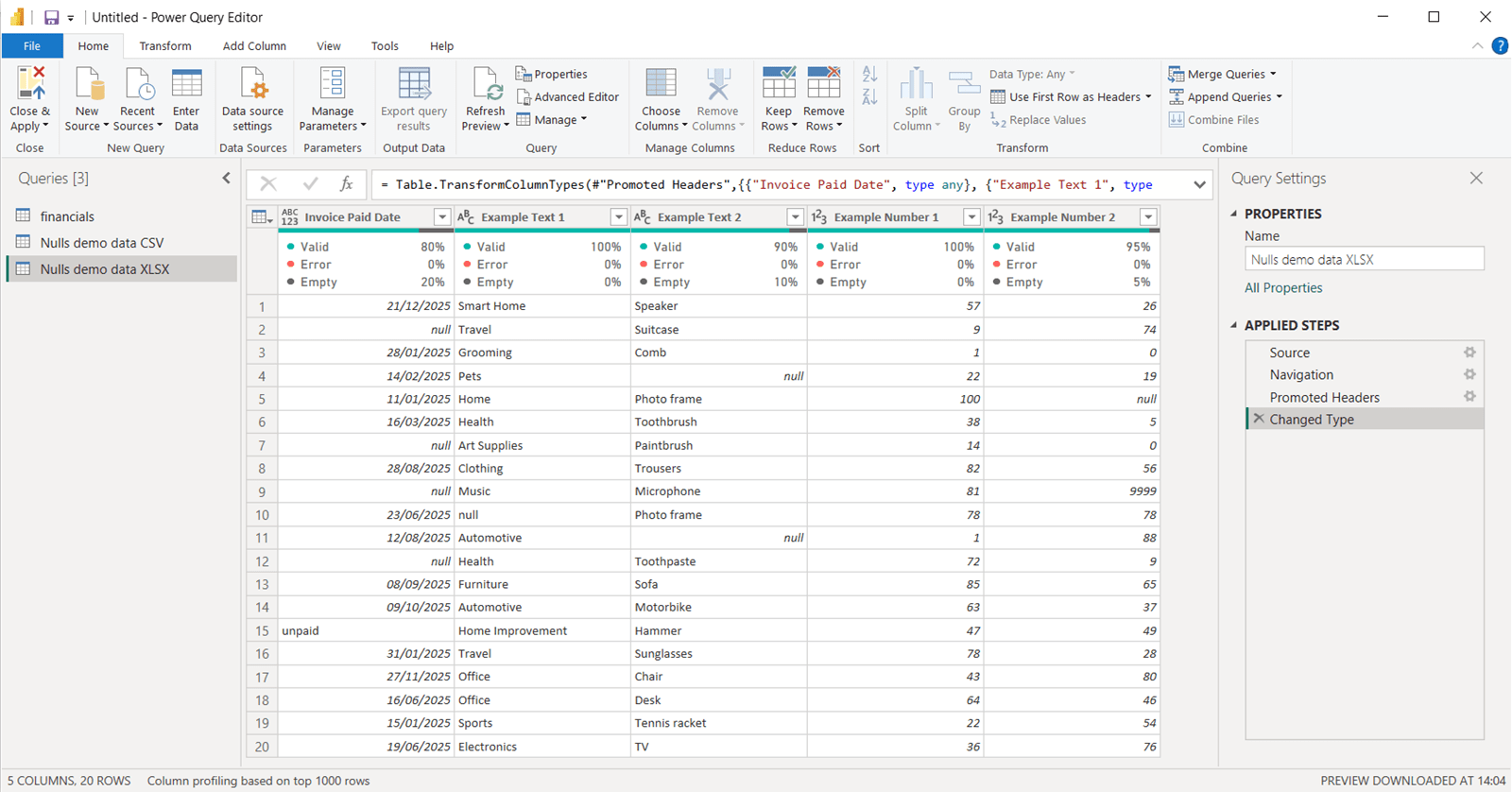Open settings gear for Promoted Headers step
Image resolution: width=1512 pixels, height=792 pixels.
coord(1469,397)
